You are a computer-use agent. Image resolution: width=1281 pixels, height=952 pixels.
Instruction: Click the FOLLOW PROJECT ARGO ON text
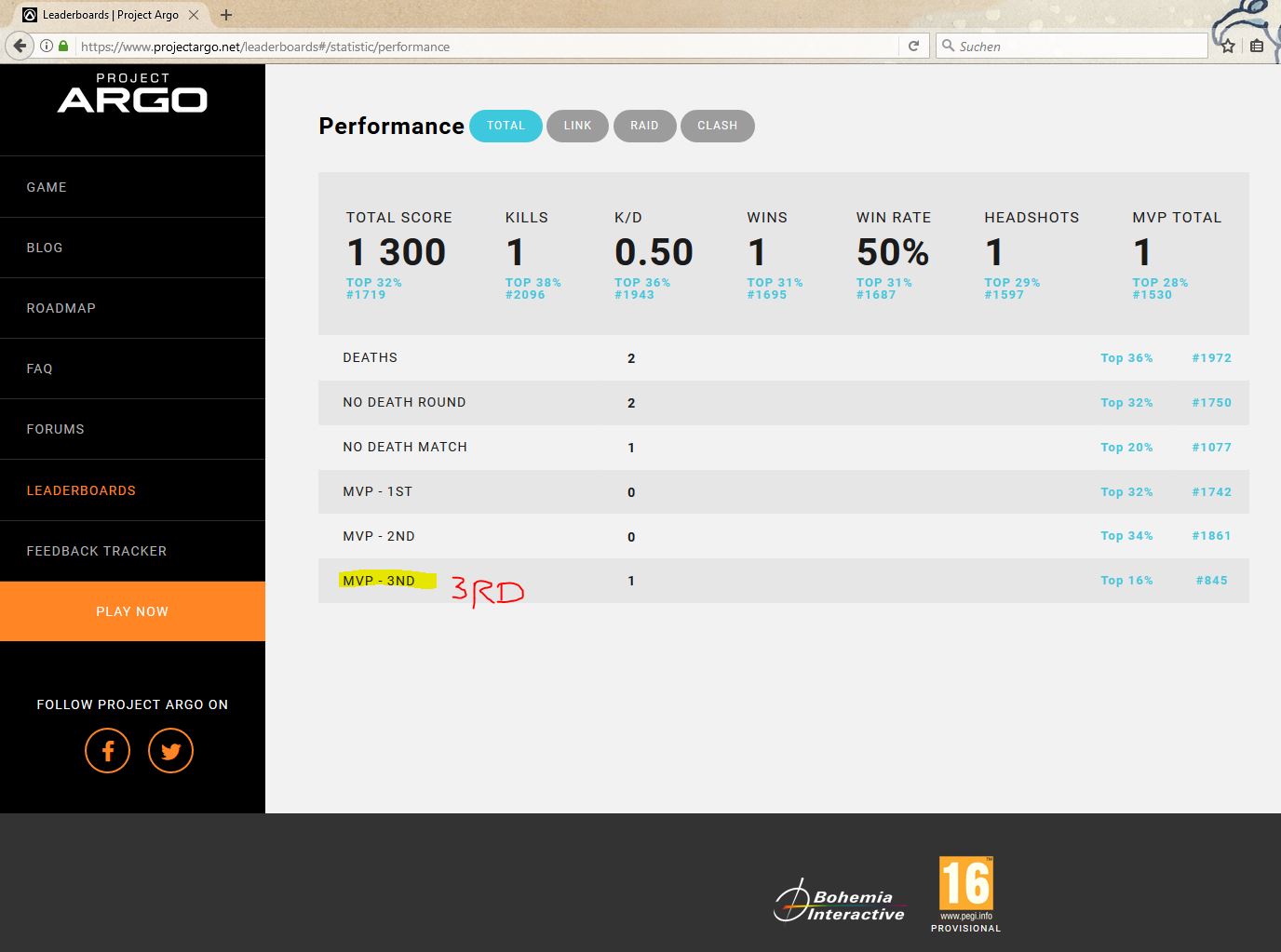coord(132,704)
